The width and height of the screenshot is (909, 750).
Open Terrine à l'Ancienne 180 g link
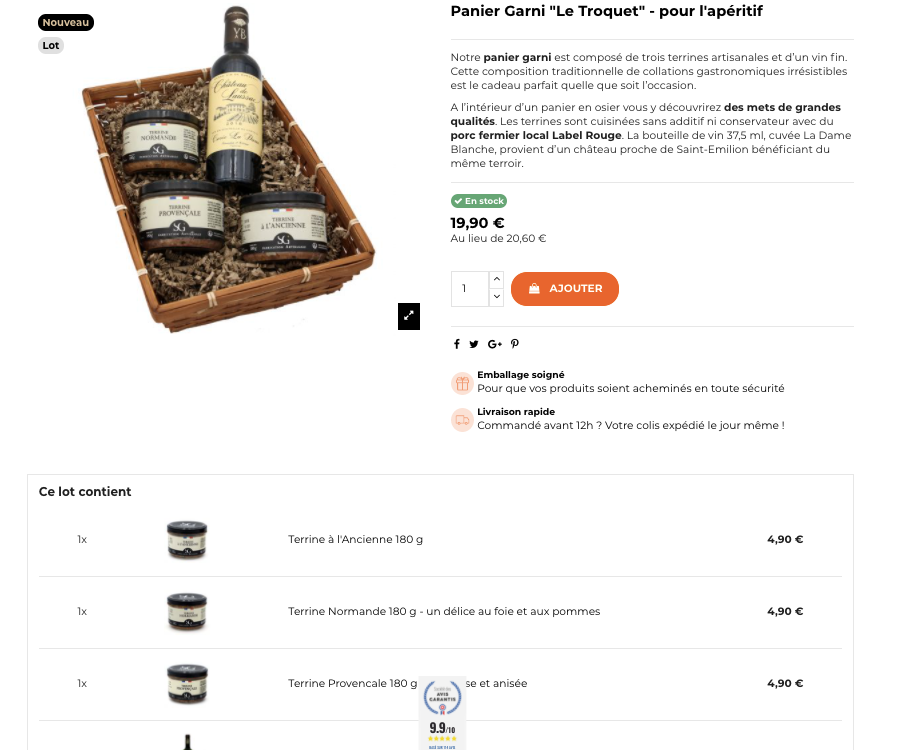[355, 540]
